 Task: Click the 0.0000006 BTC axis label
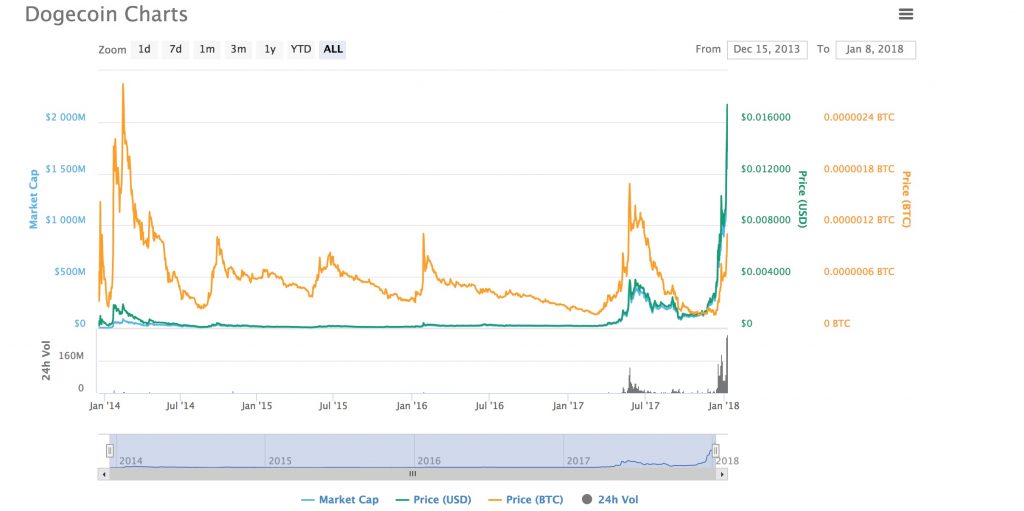(859, 272)
